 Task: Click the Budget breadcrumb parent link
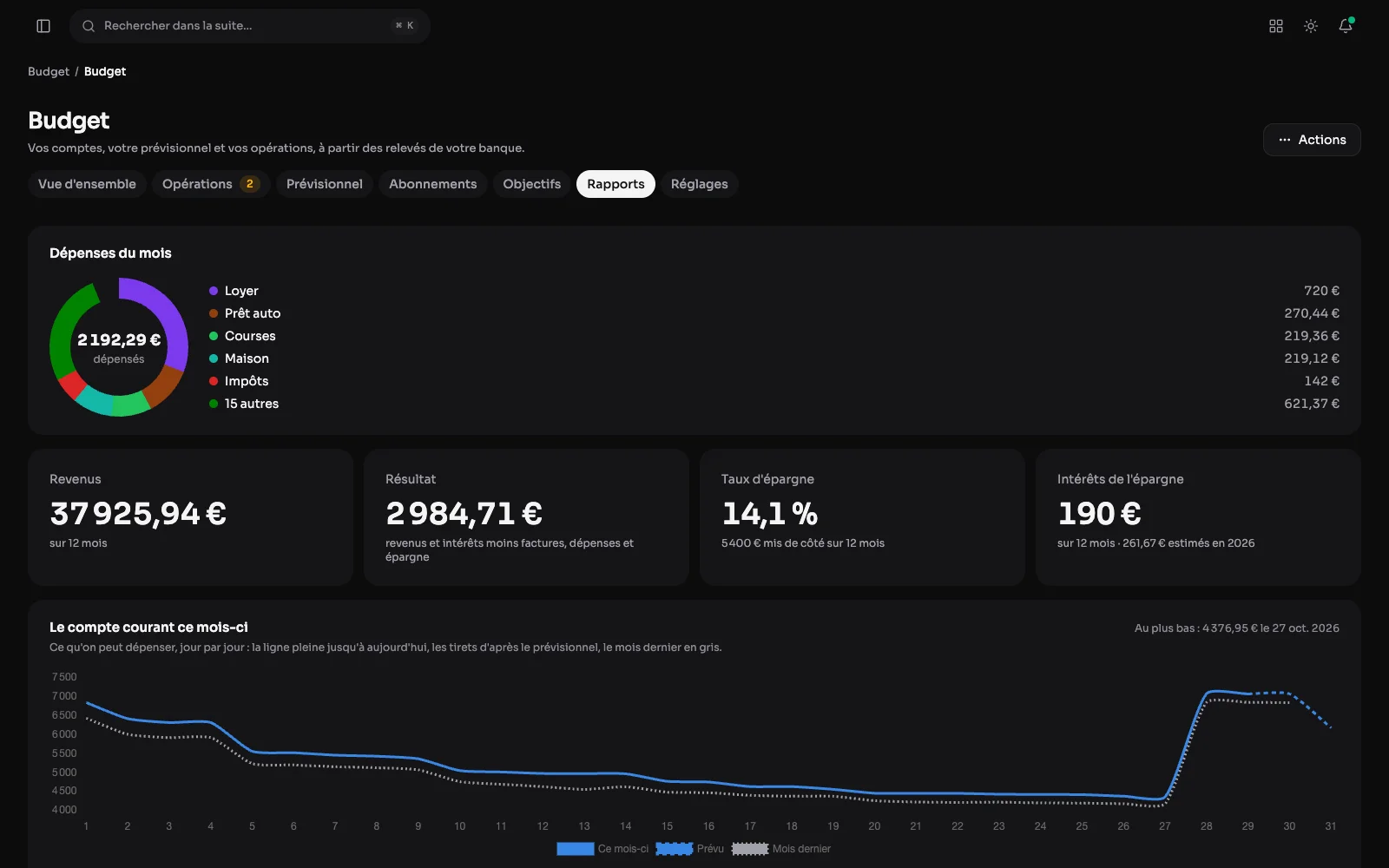pyautogui.click(x=49, y=71)
